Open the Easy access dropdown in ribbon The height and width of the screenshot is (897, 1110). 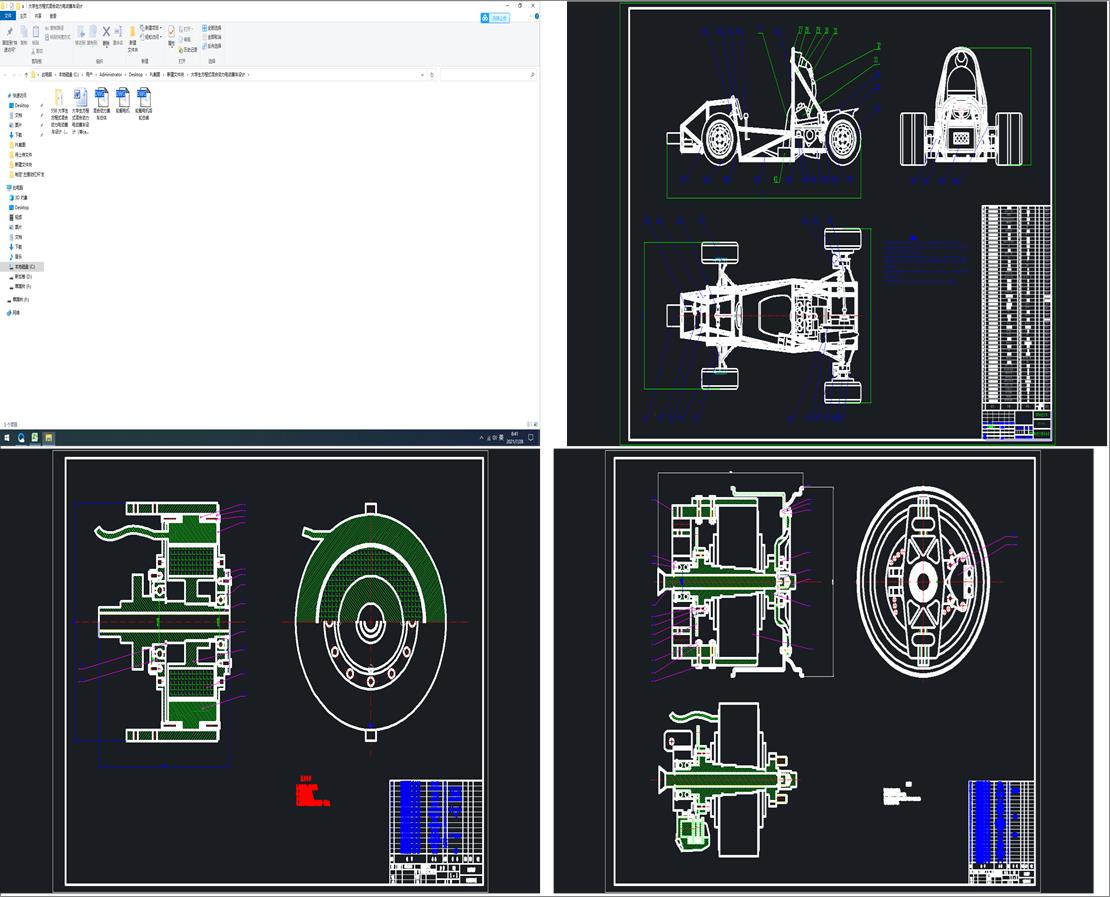151,37
